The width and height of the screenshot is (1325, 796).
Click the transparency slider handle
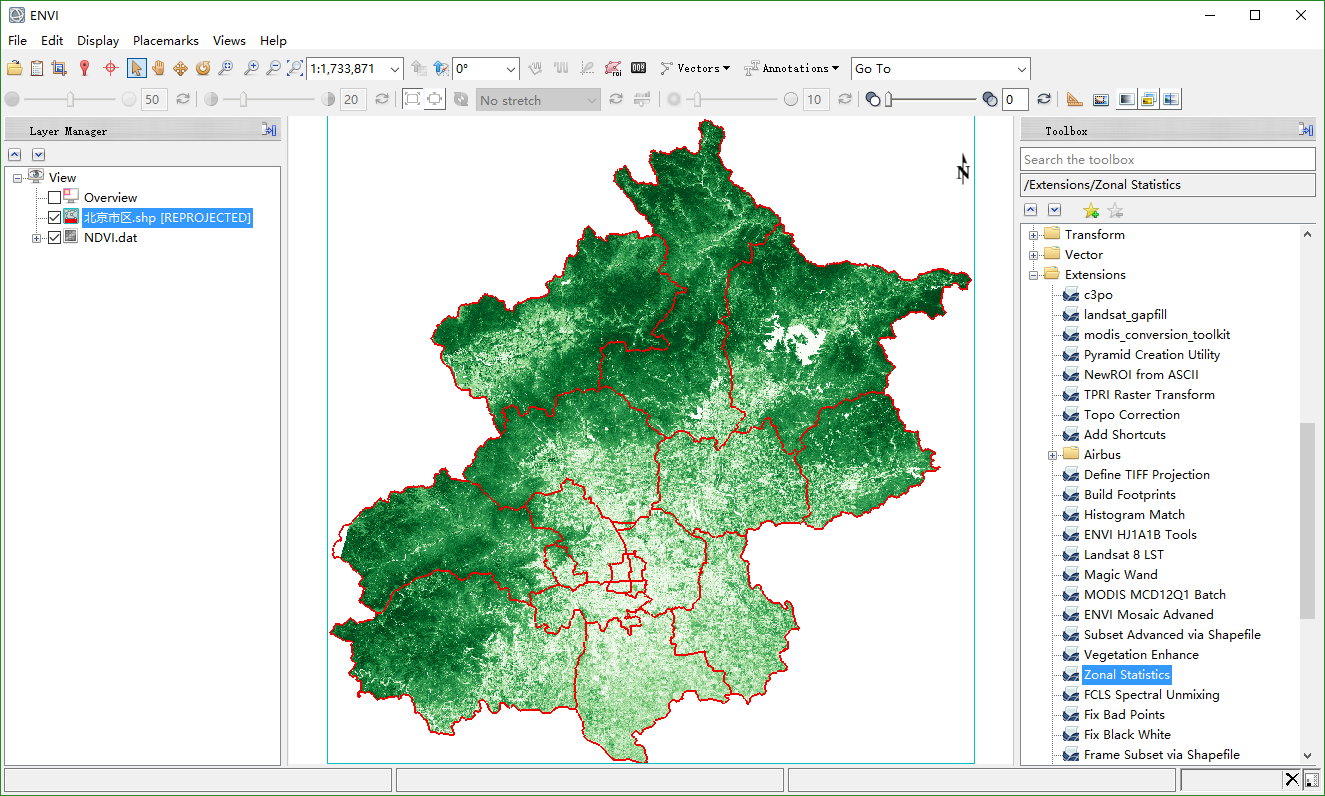click(889, 99)
